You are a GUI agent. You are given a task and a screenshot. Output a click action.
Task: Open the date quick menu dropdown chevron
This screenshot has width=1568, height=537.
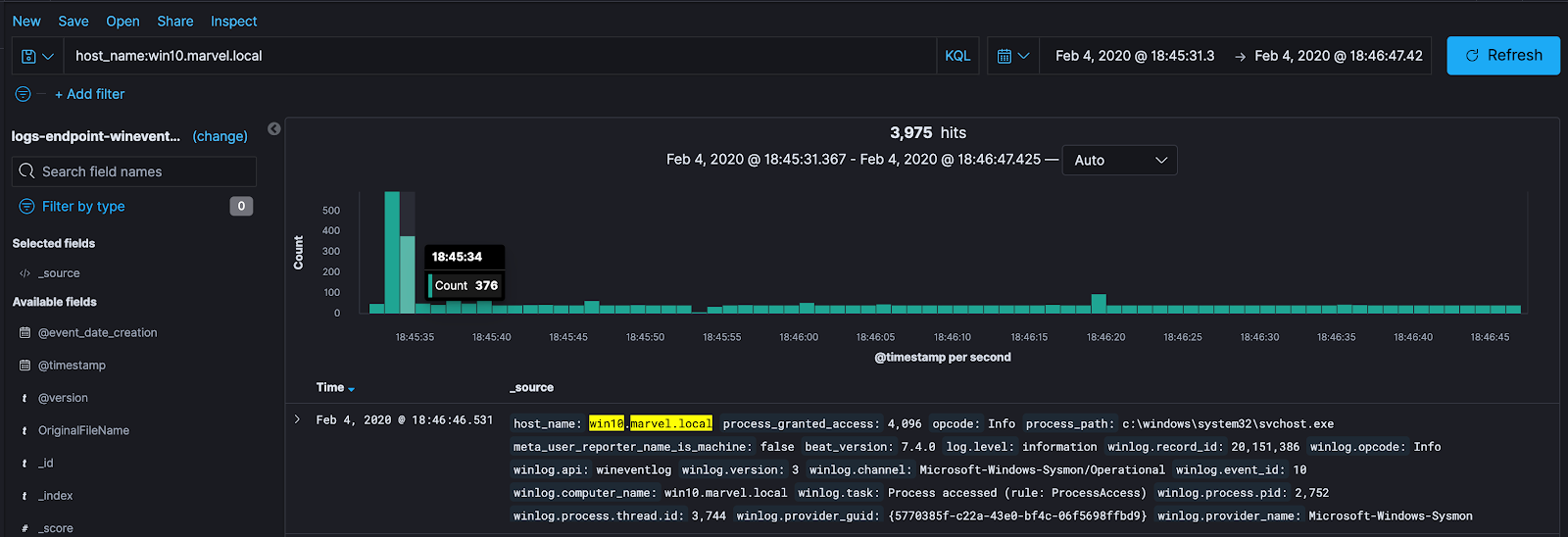1024,56
